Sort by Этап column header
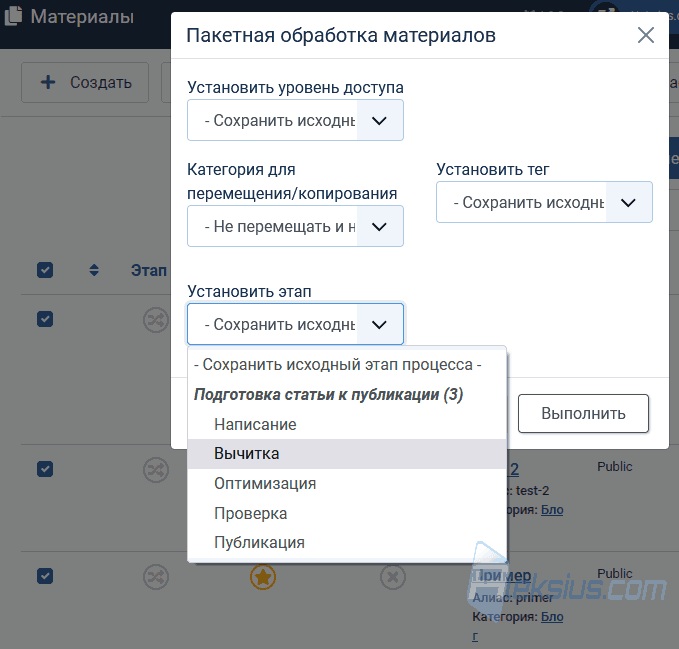The height and width of the screenshot is (649, 679). (149, 271)
